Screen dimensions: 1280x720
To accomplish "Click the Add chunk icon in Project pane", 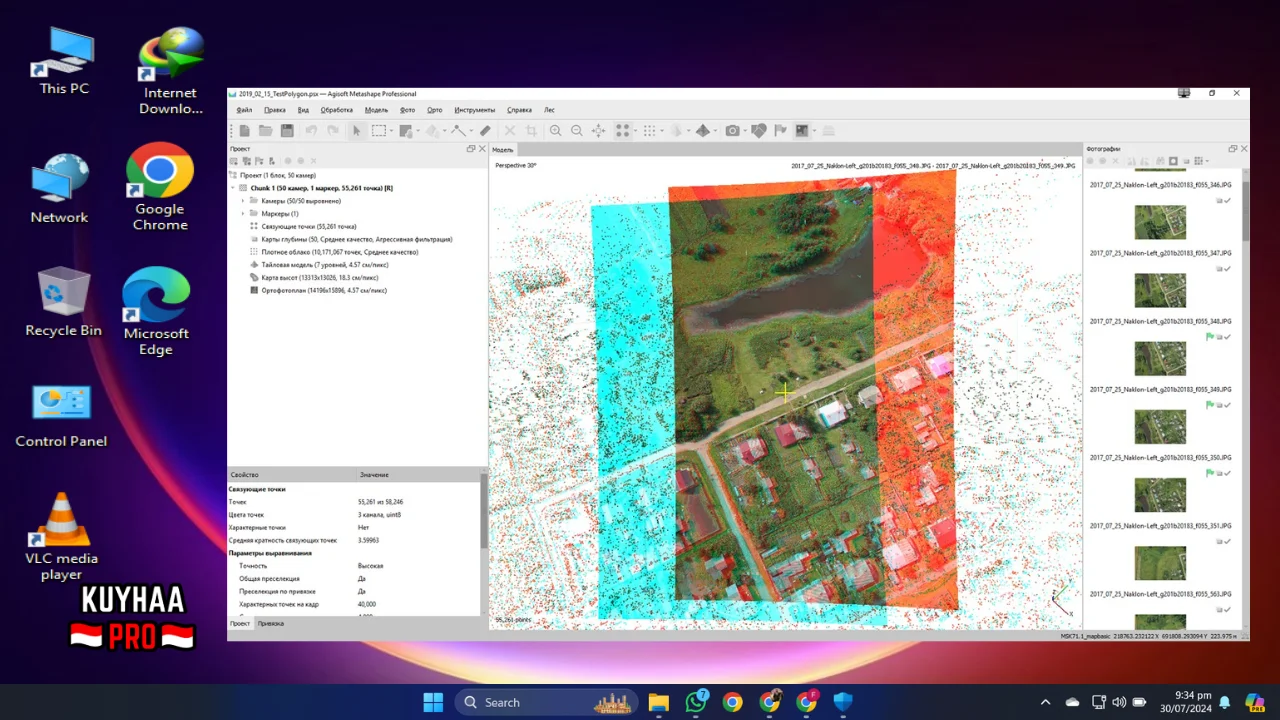I will tap(236, 161).
